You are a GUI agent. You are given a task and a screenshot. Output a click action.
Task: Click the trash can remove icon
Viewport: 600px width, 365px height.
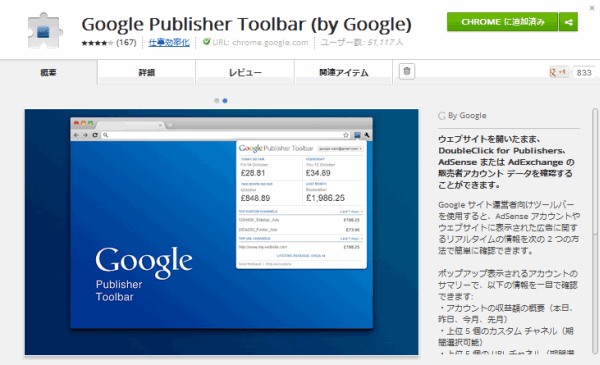click(407, 71)
